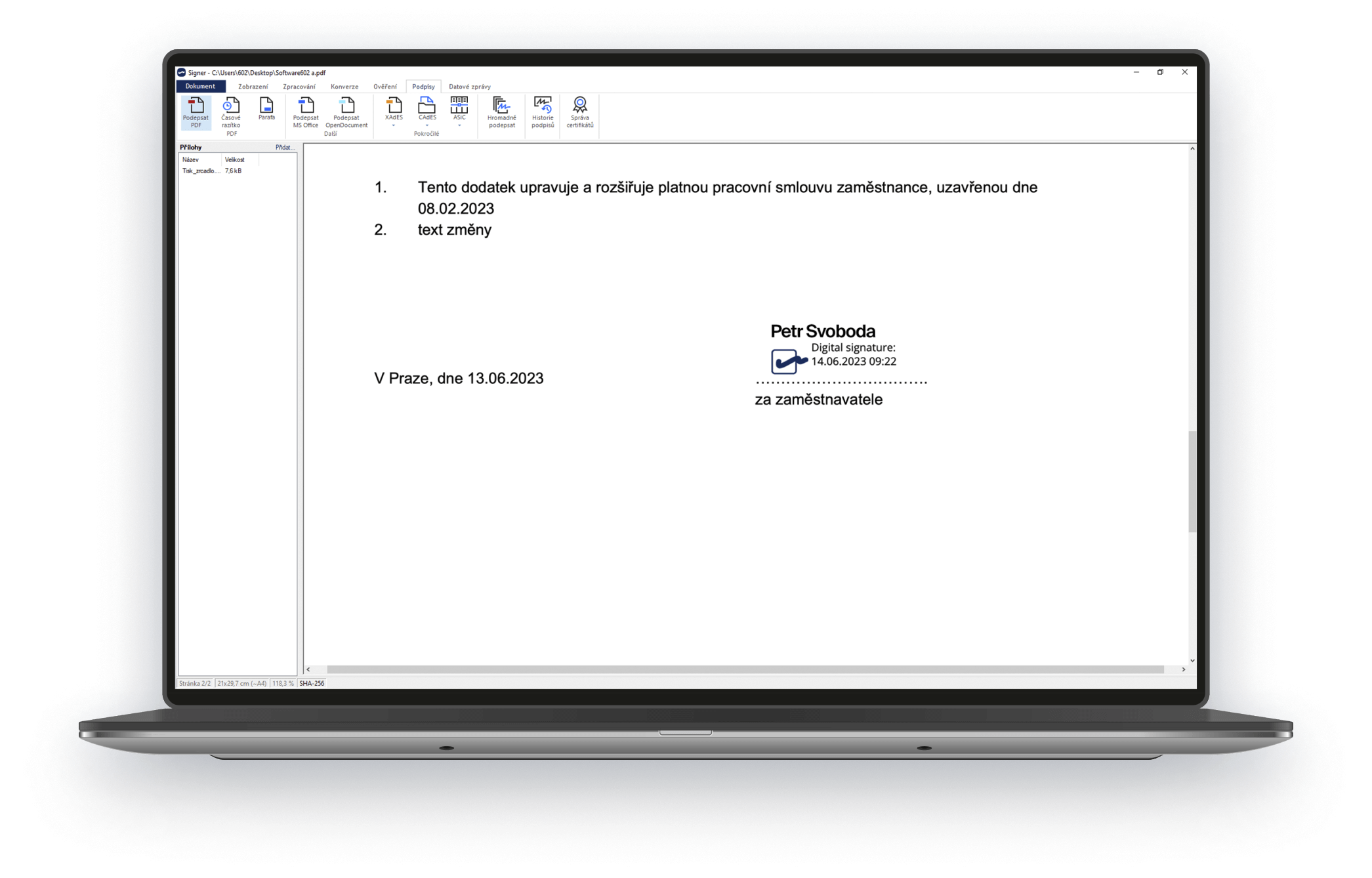Click the Signer app icon in title bar
The image size is (1372, 878).
tap(182, 73)
